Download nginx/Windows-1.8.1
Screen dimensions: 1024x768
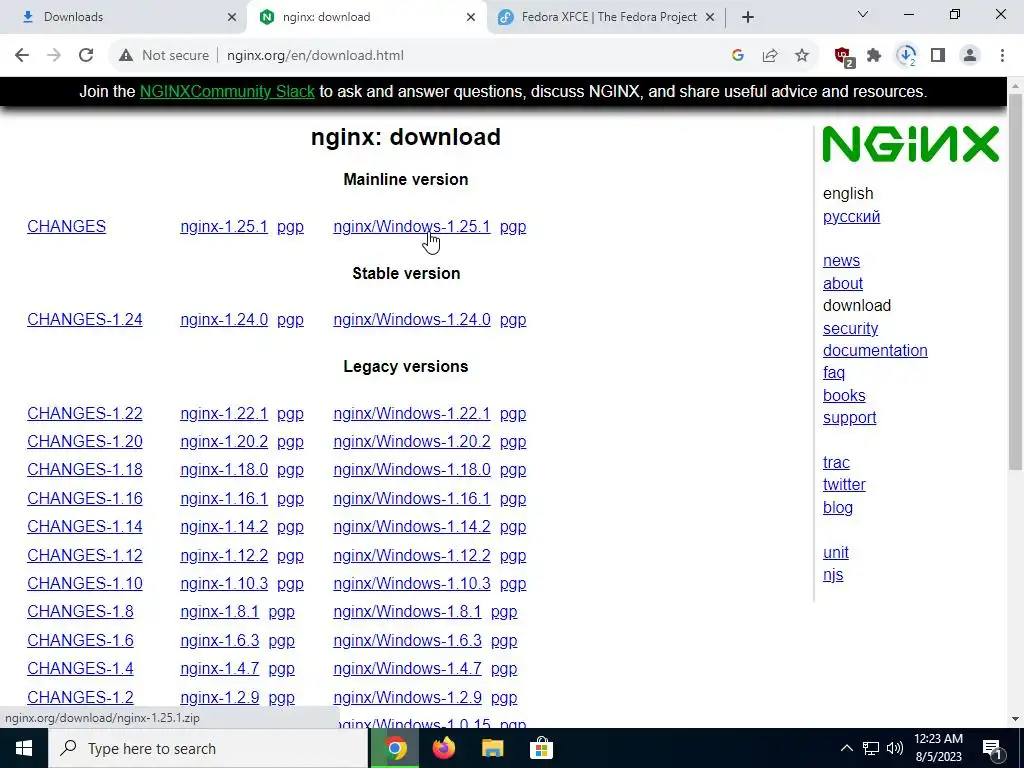(x=407, y=611)
